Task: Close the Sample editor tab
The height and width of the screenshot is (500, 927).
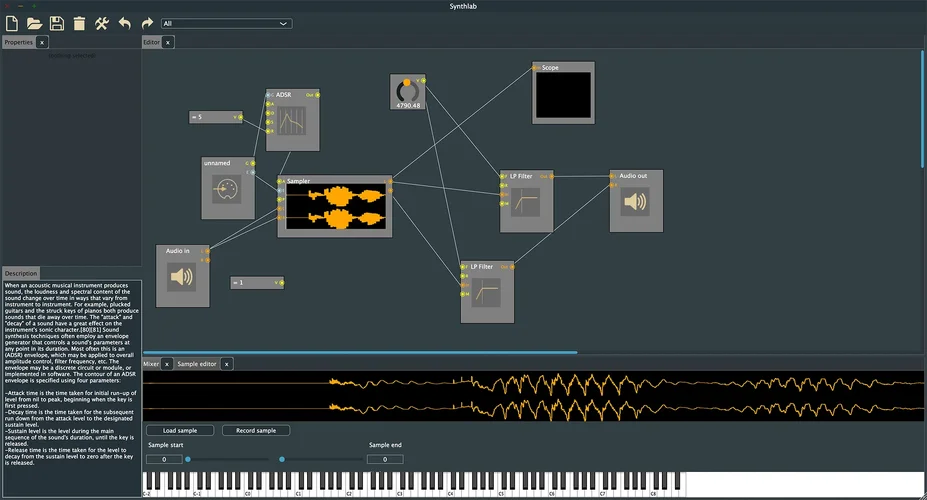Action: click(226, 364)
